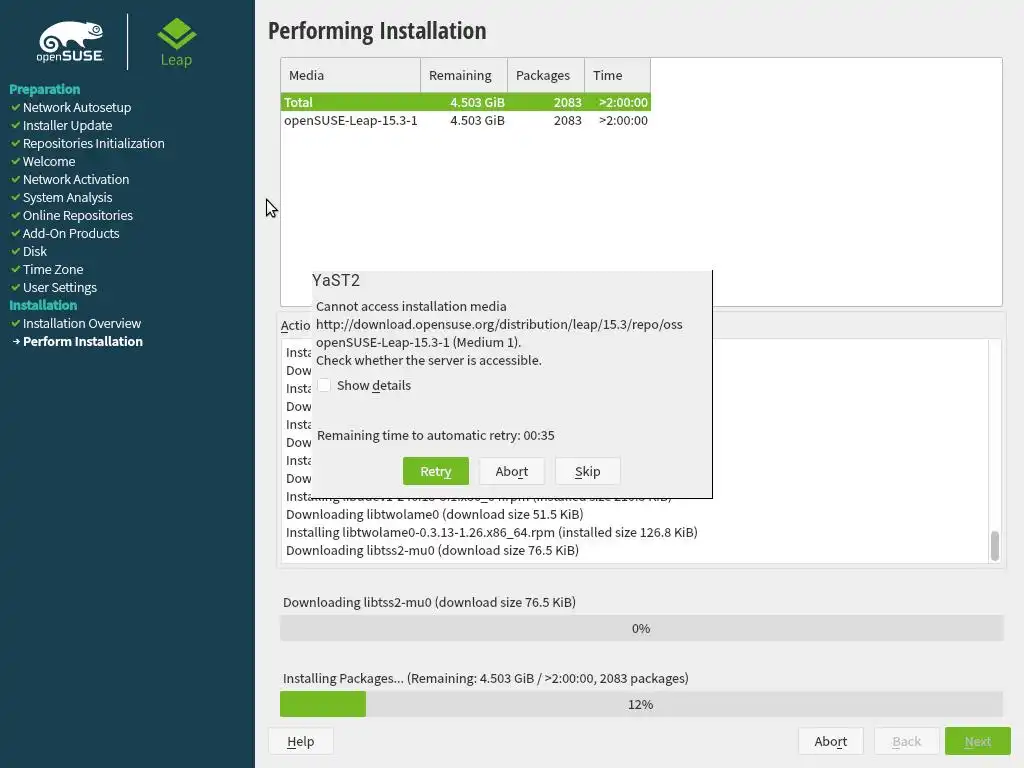Viewport: 1024px width, 768px height.
Task: Open the Help button at bottom
Action: click(x=300, y=741)
